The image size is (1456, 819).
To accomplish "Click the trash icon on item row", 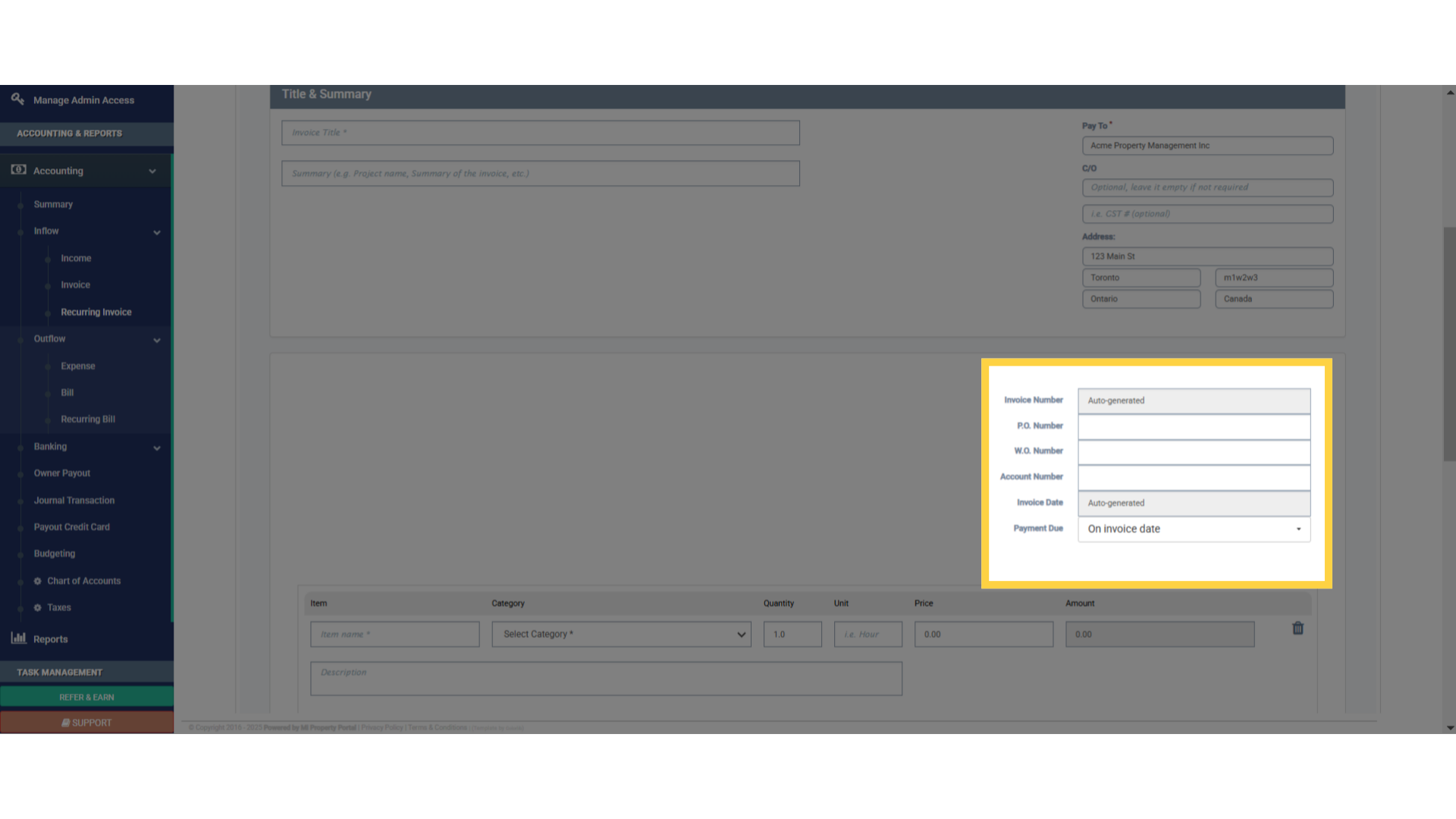I will 1298,628.
